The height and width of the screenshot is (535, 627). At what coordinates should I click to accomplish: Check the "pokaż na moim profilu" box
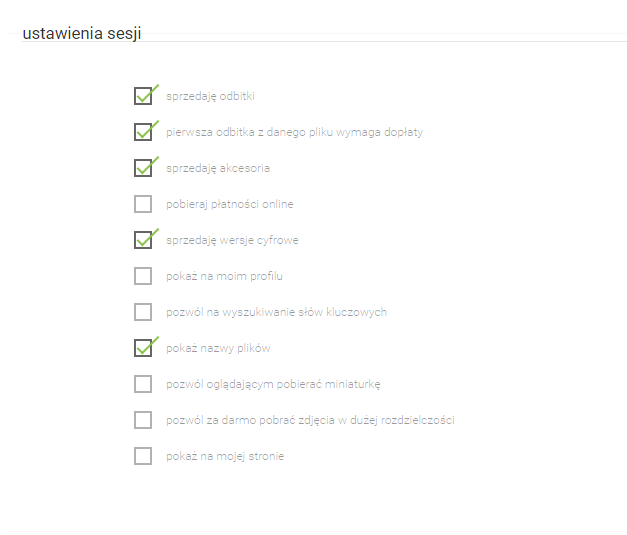pyautogui.click(x=143, y=276)
